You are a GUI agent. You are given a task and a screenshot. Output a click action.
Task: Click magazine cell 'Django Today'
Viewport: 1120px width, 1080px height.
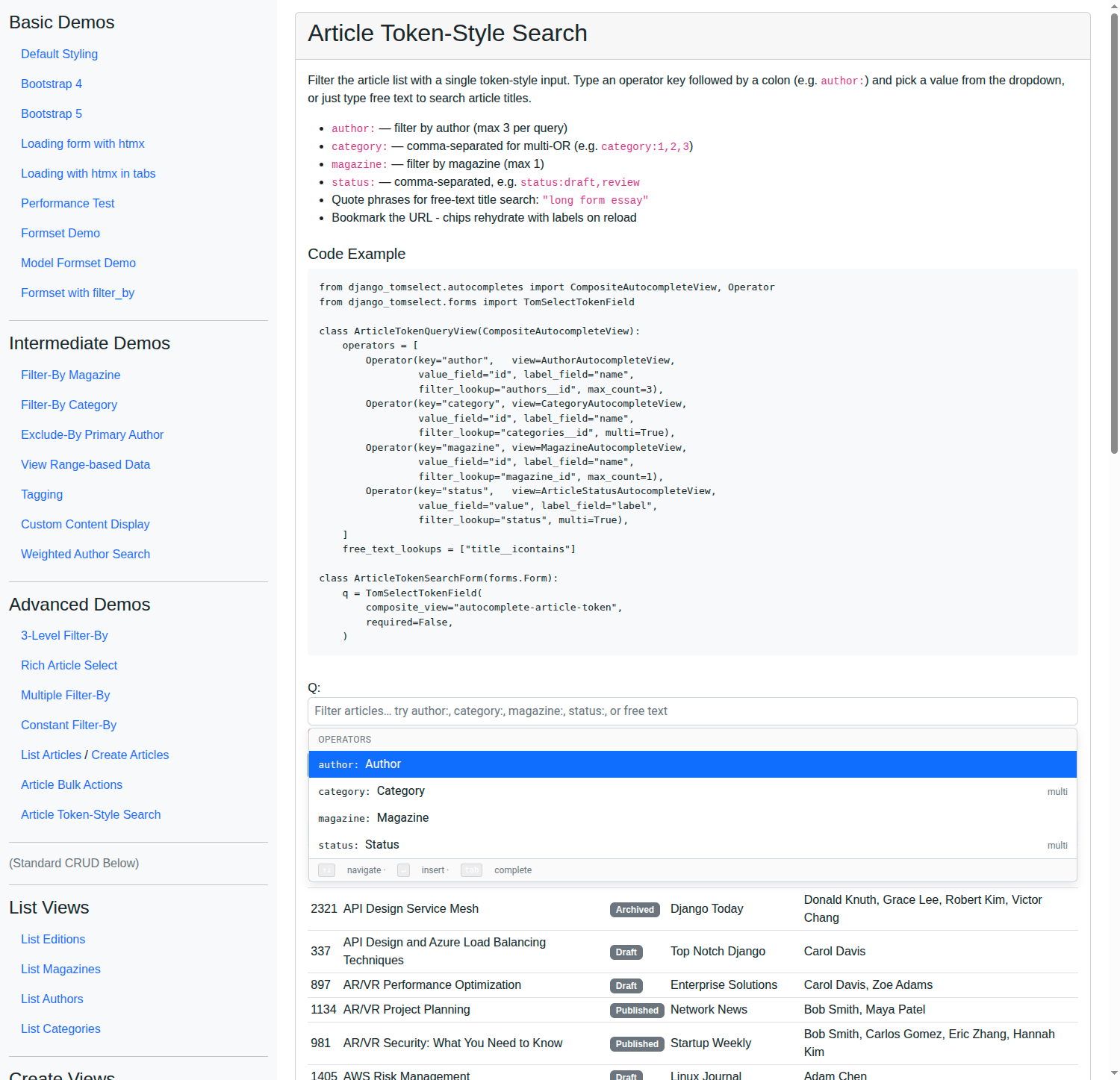[706, 909]
